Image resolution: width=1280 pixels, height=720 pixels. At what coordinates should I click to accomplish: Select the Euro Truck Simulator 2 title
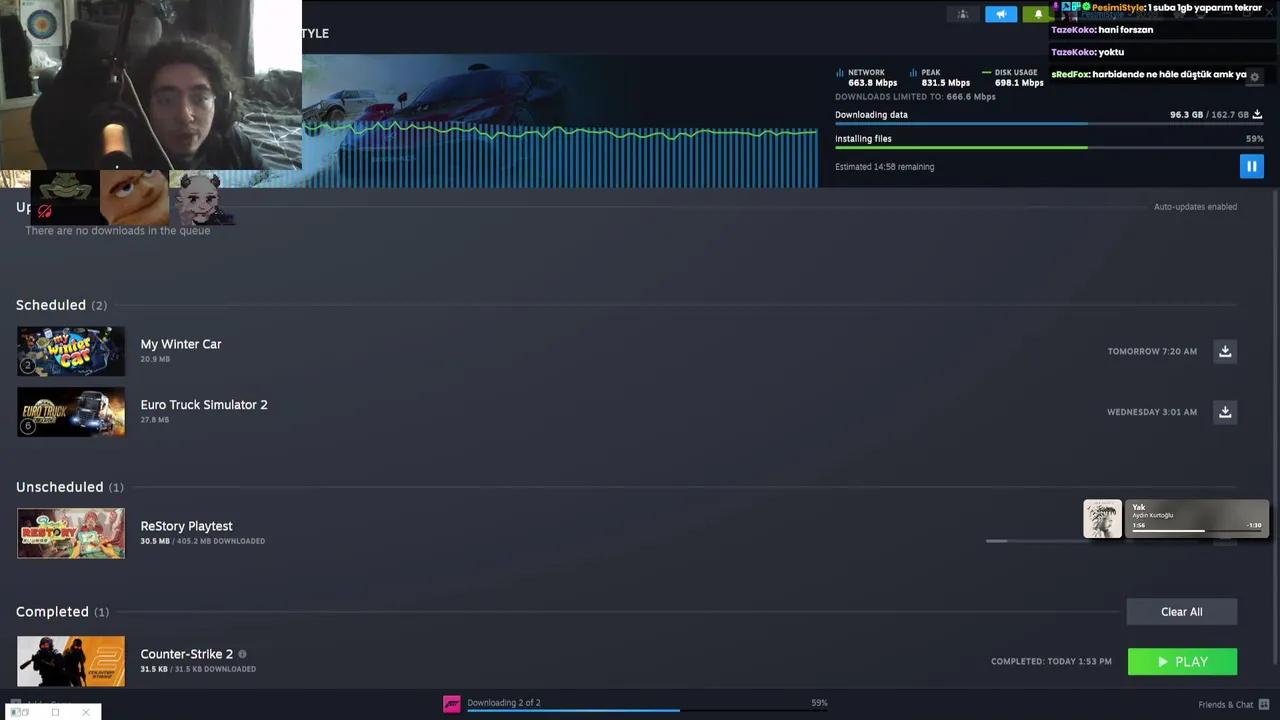204,405
